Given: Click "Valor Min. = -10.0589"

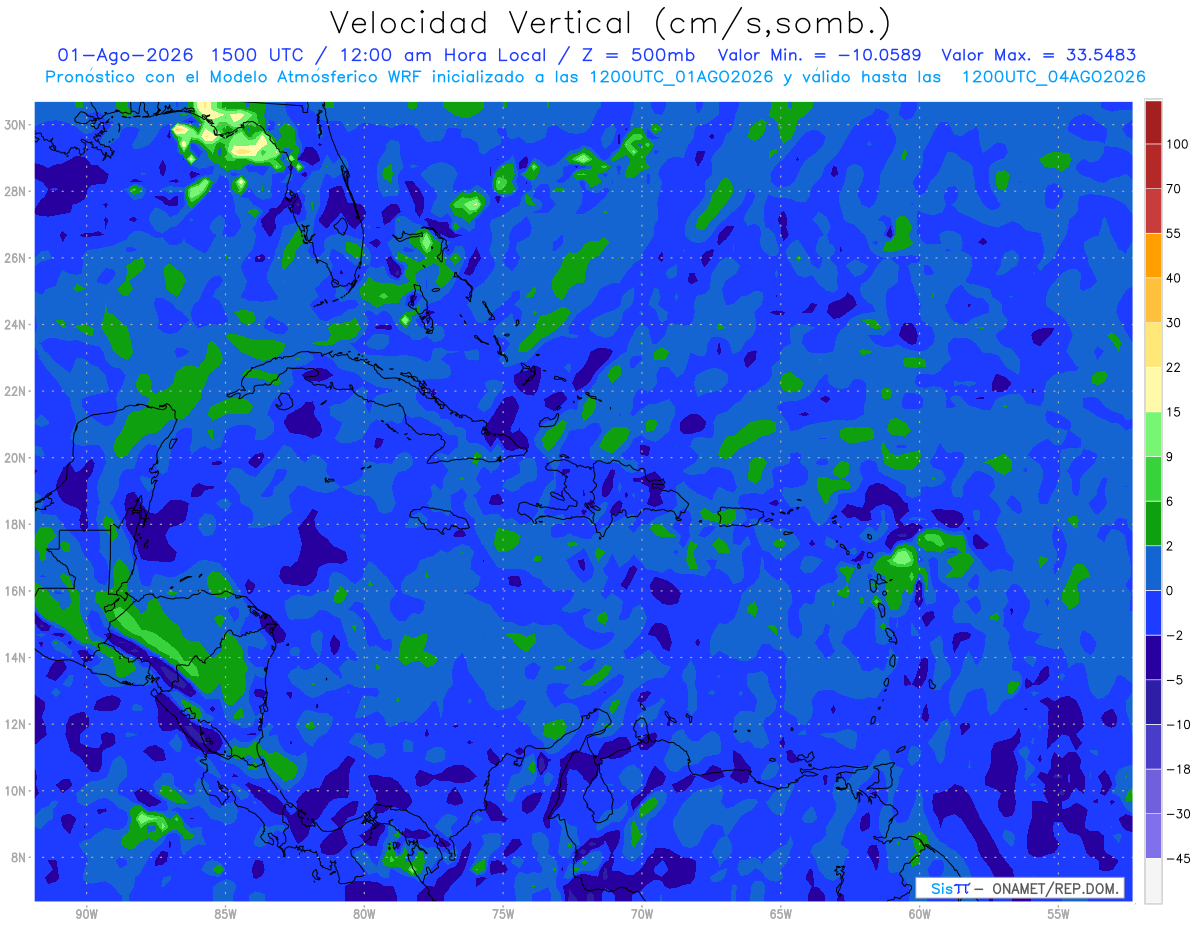Looking at the screenshot, I should (x=820, y=55).
